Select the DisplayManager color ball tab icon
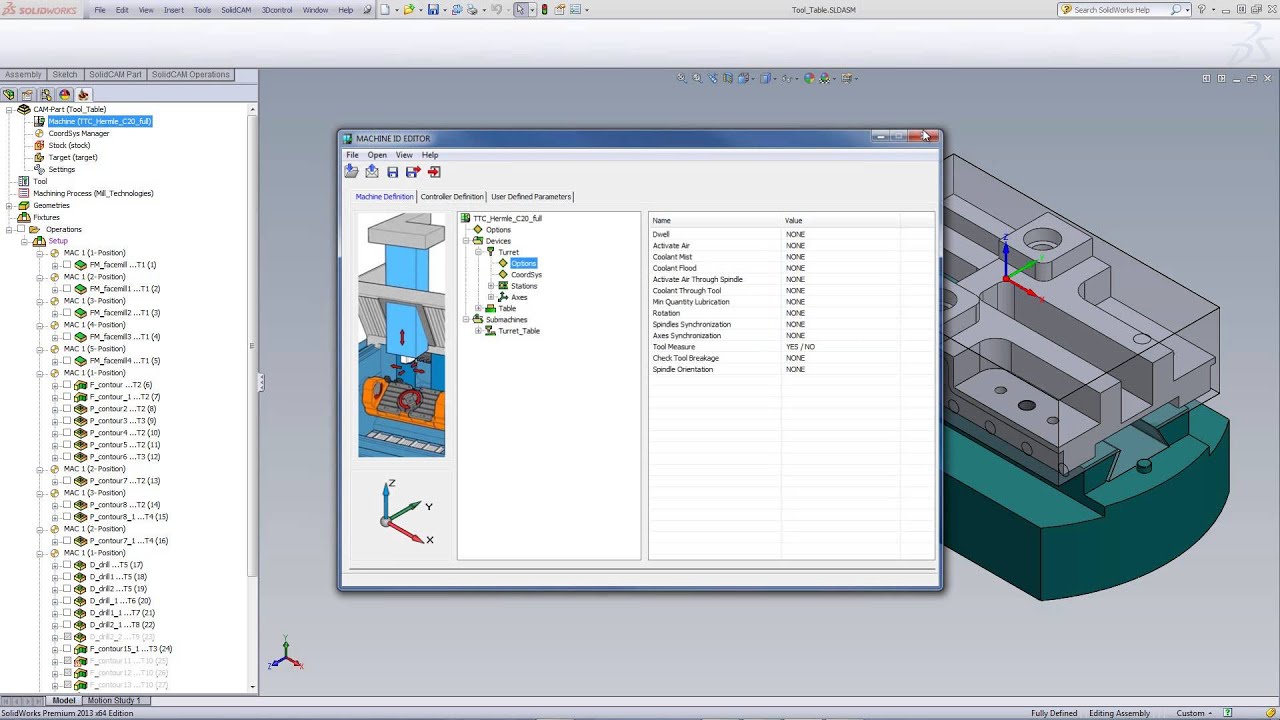This screenshot has height=720, width=1280. (65, 95)
